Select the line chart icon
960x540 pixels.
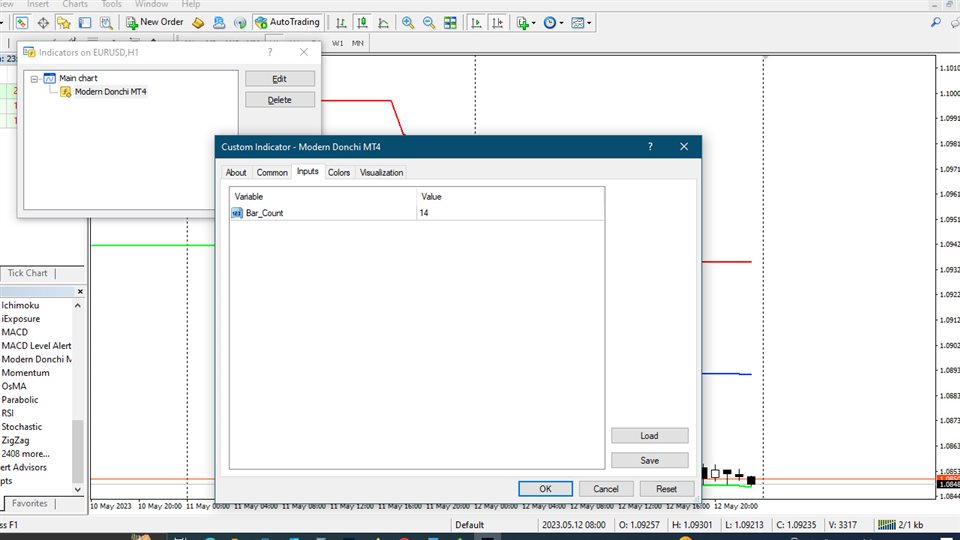384,22
